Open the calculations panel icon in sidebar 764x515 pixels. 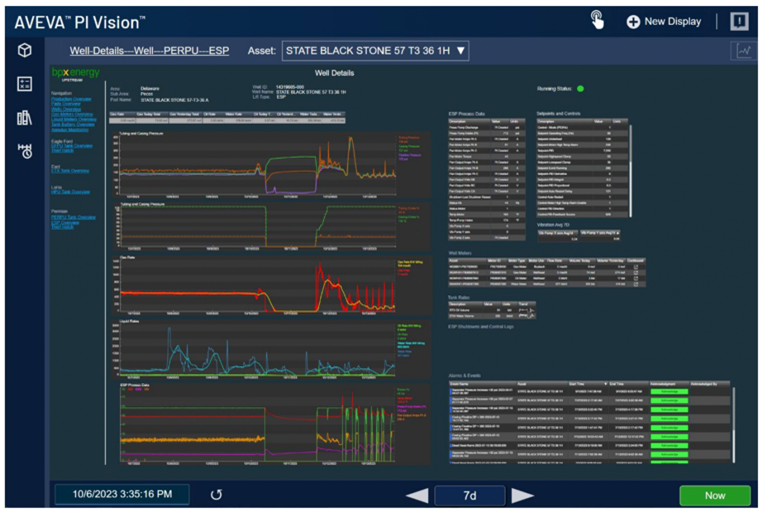[x=24, y=84]
